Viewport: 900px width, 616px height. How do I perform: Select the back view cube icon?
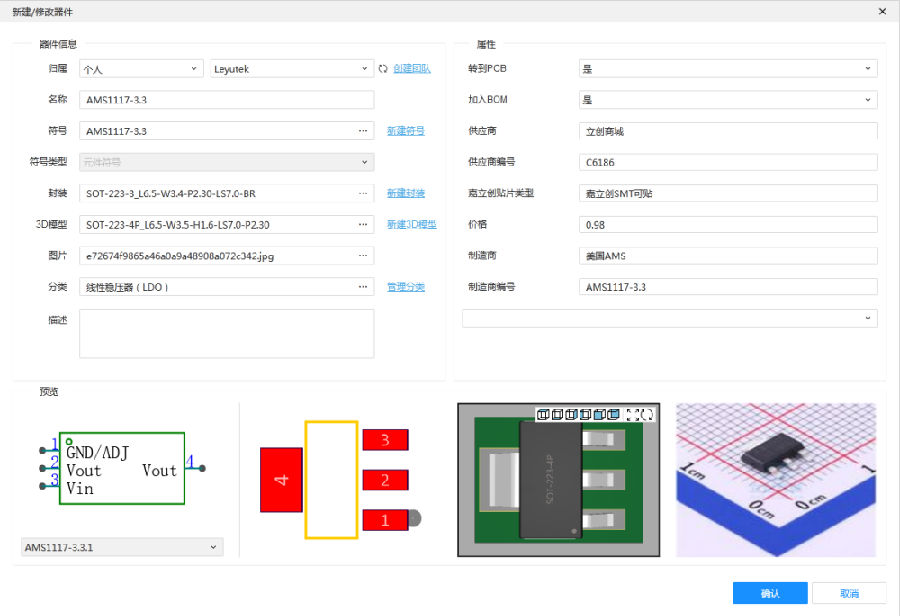click(x=613, y=414)
